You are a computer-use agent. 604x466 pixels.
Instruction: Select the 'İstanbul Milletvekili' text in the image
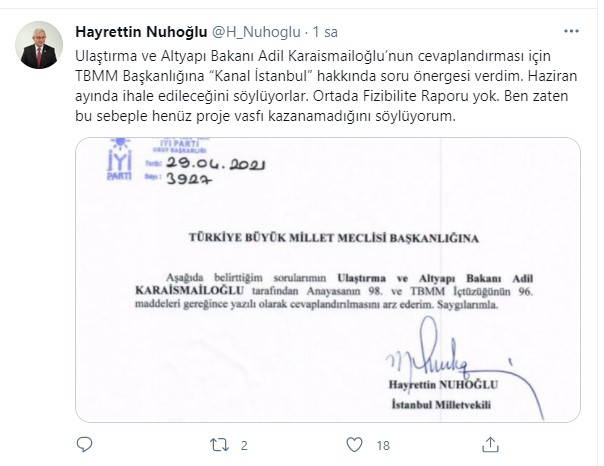(441, 405)
